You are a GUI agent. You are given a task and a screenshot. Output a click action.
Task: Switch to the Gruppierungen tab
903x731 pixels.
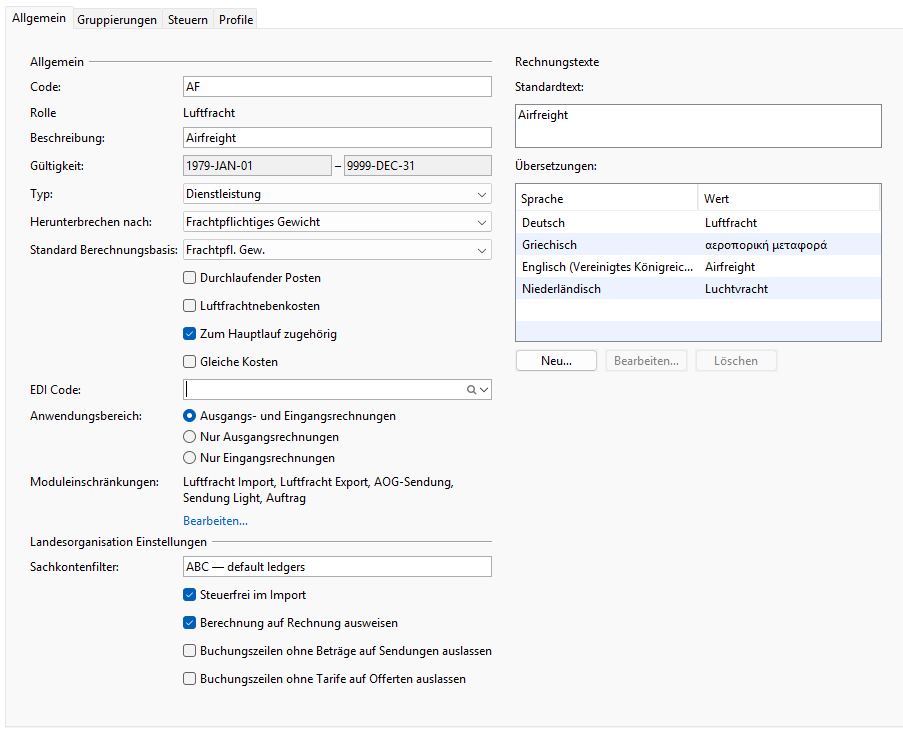coord(117,20)
